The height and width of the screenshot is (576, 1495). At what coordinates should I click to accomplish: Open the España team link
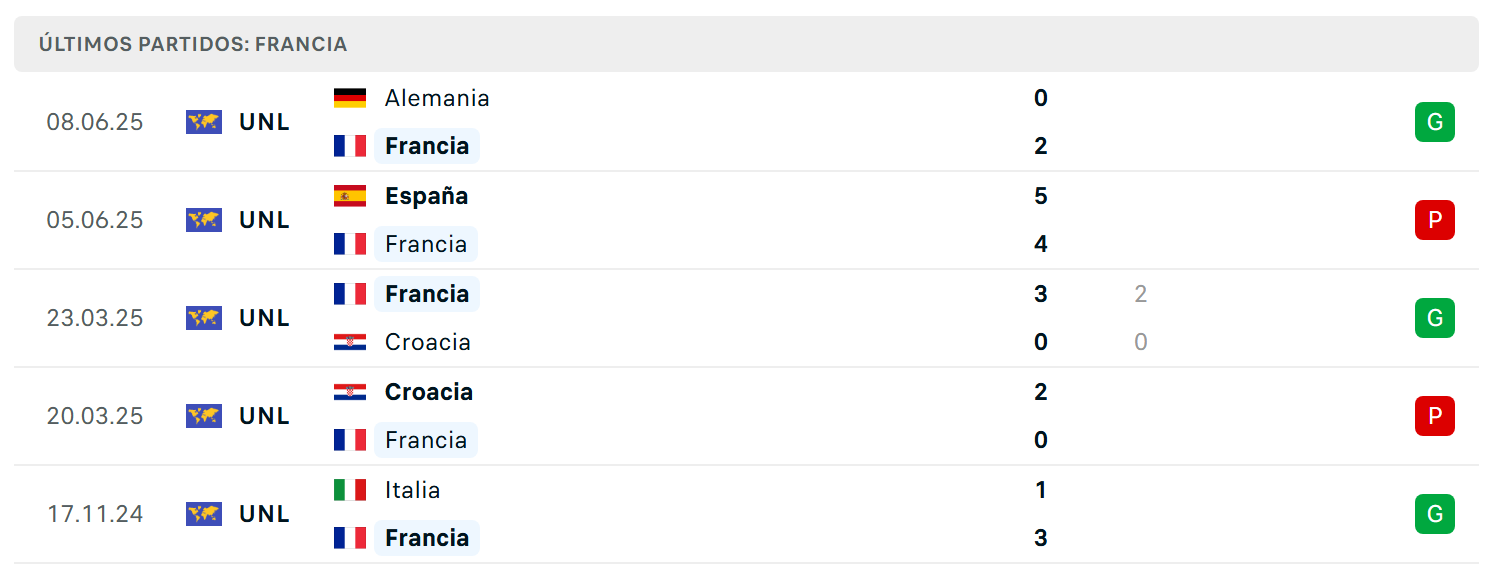point(426,196)
